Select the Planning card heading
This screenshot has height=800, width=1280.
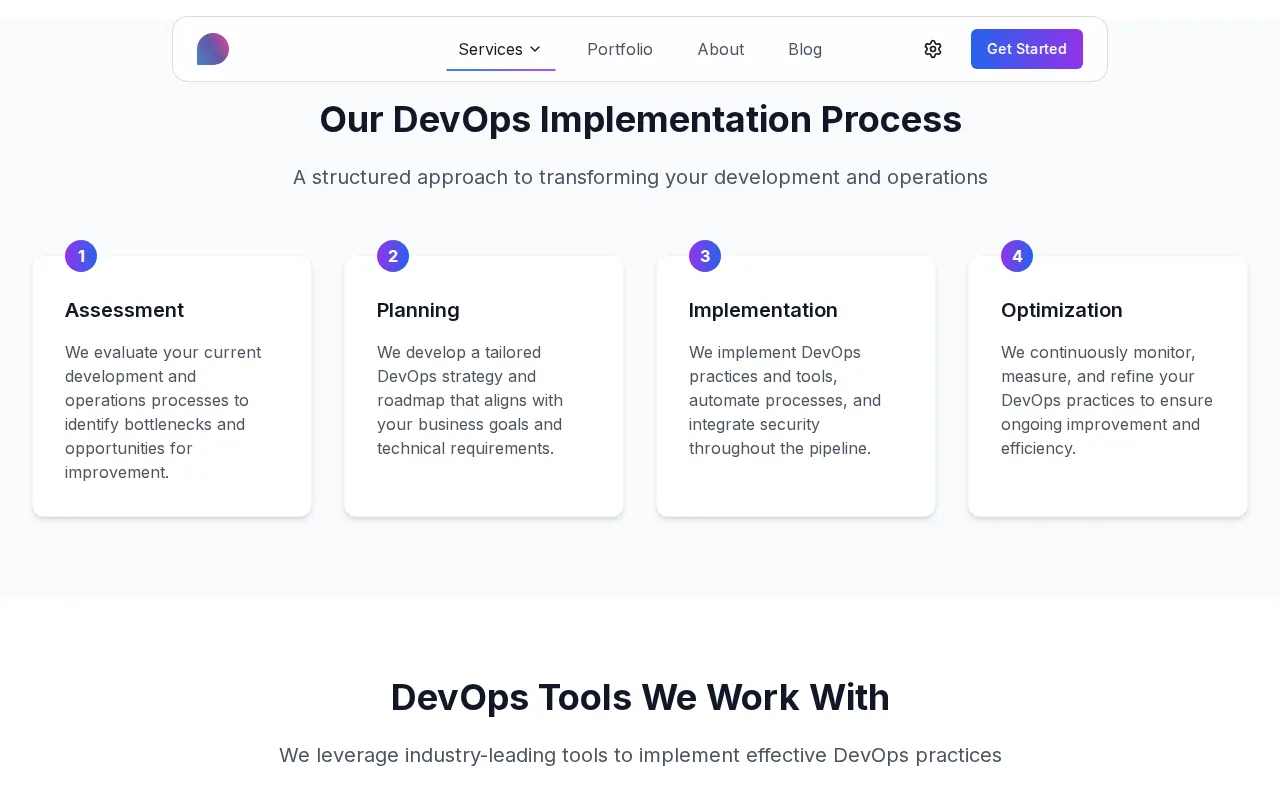point(418,310)
